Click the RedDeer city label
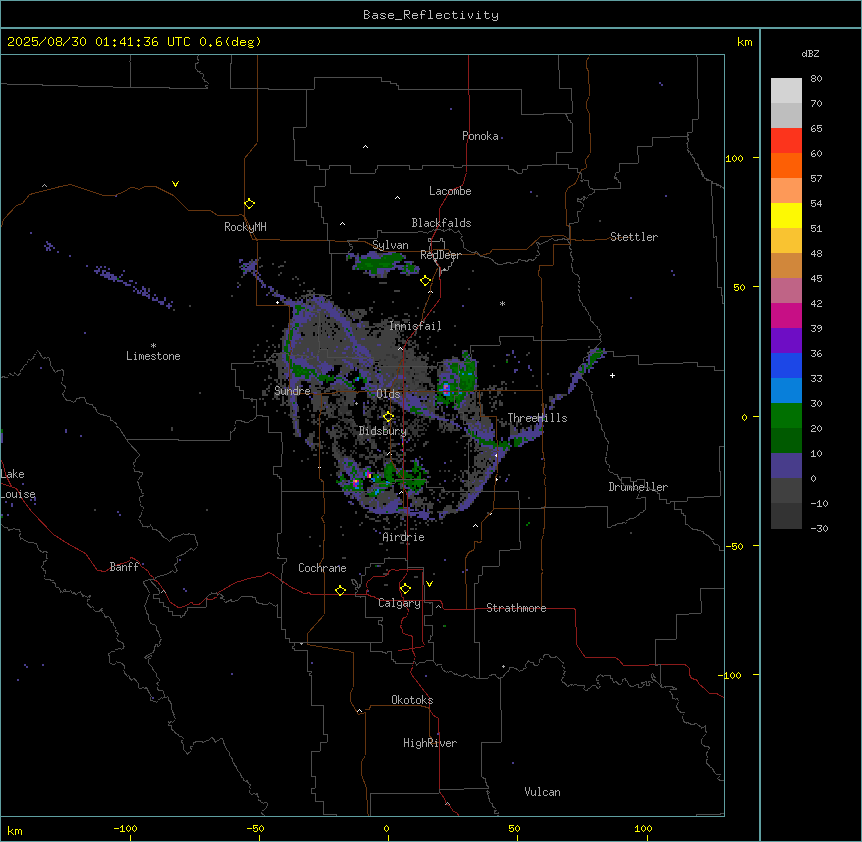The width and height of the screenshot is (862, 842). (x=440, y=255)
